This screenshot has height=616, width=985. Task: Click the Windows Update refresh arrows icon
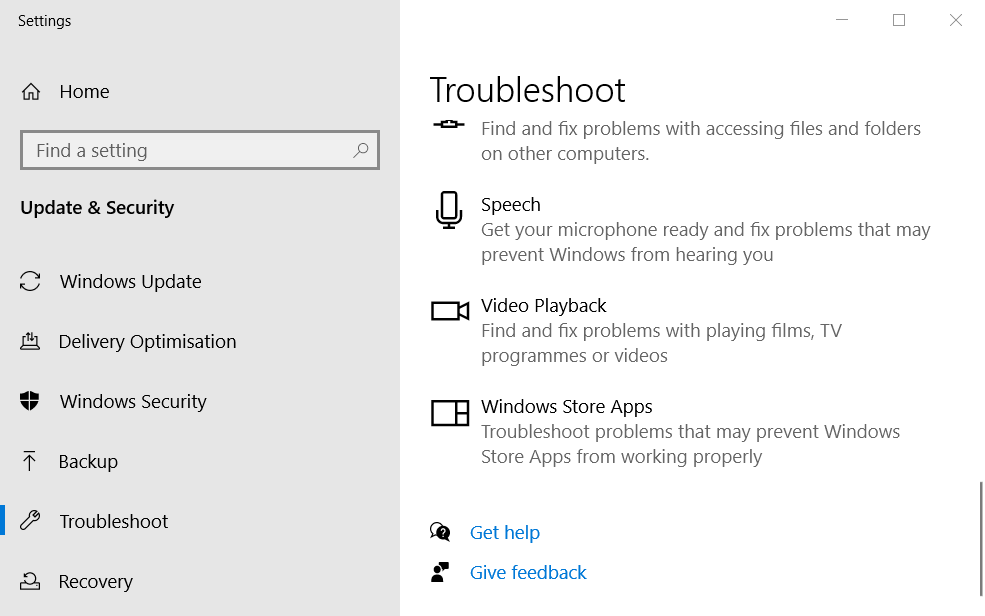click(x=30, y=281)
